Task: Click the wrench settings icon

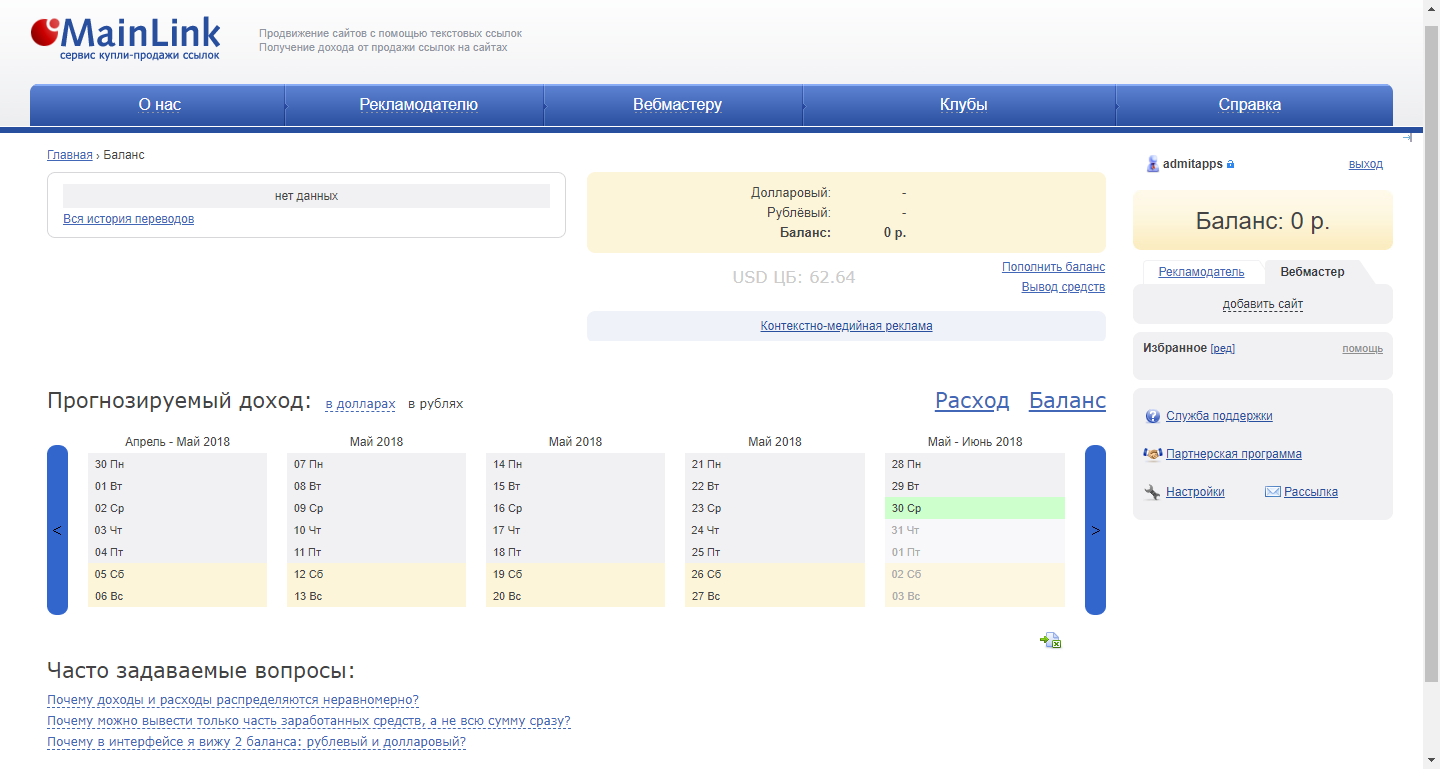Action: click(1153, 492)
